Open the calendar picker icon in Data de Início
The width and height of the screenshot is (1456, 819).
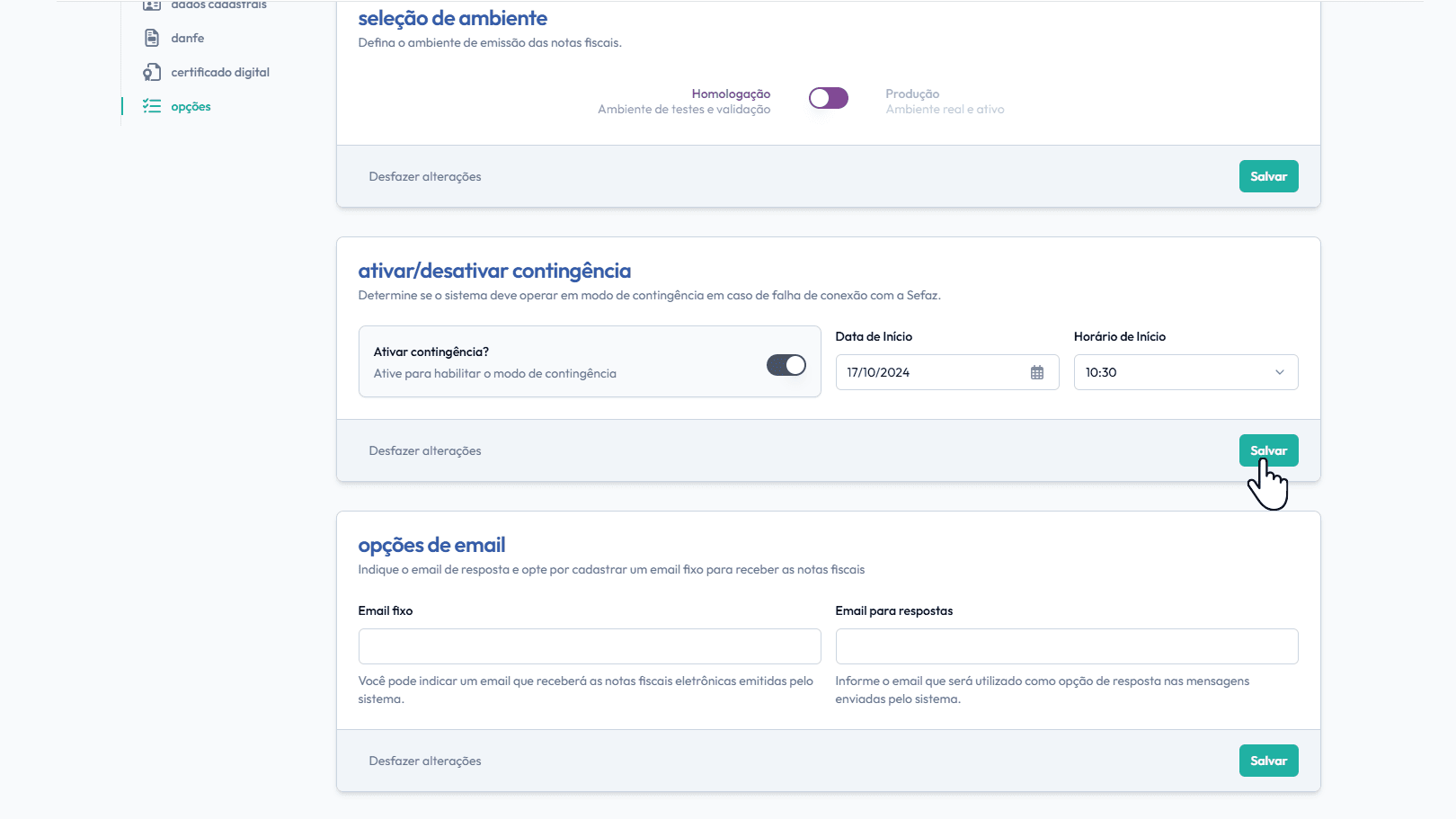(1037, 372)
